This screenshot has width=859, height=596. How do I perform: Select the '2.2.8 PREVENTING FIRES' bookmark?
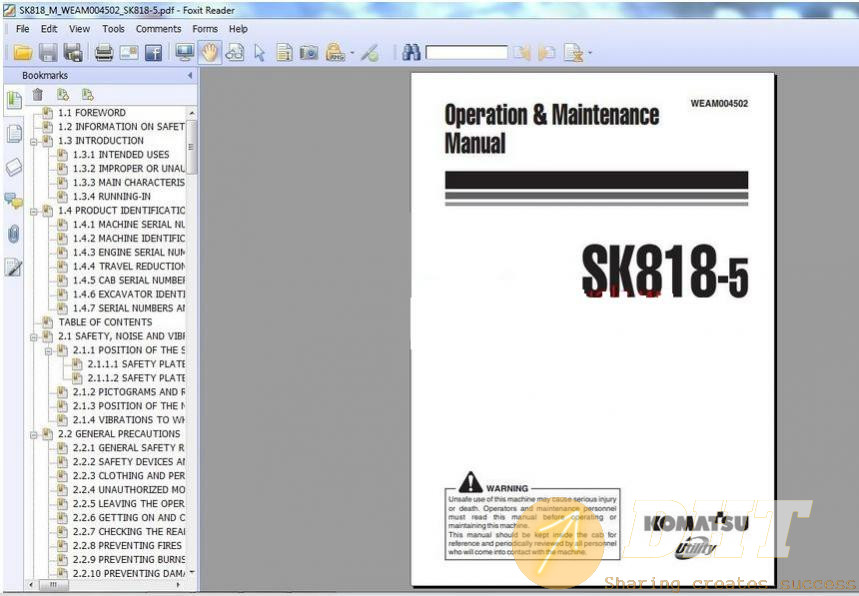127,546
